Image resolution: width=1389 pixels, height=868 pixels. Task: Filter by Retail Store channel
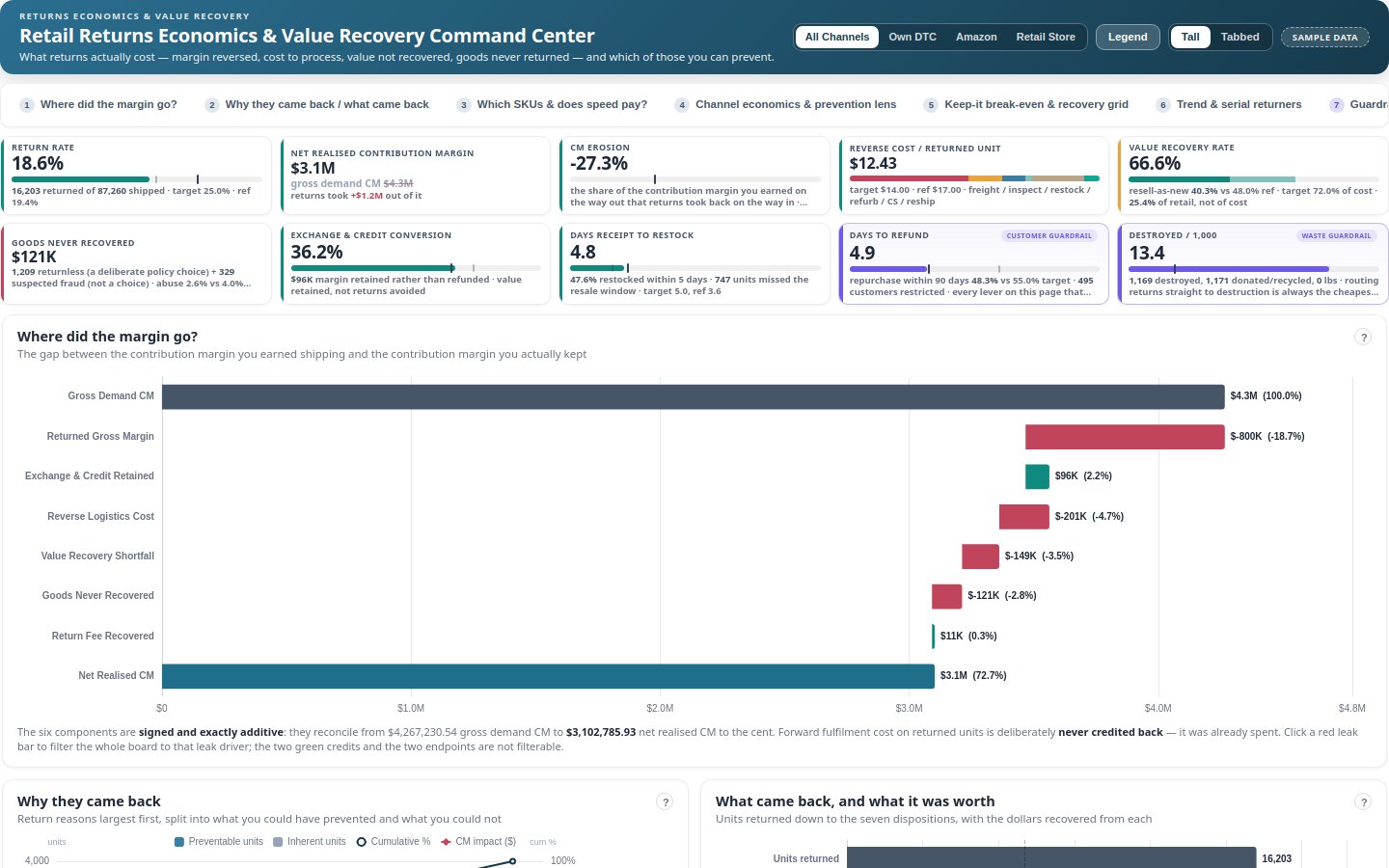pos(1046,37)
